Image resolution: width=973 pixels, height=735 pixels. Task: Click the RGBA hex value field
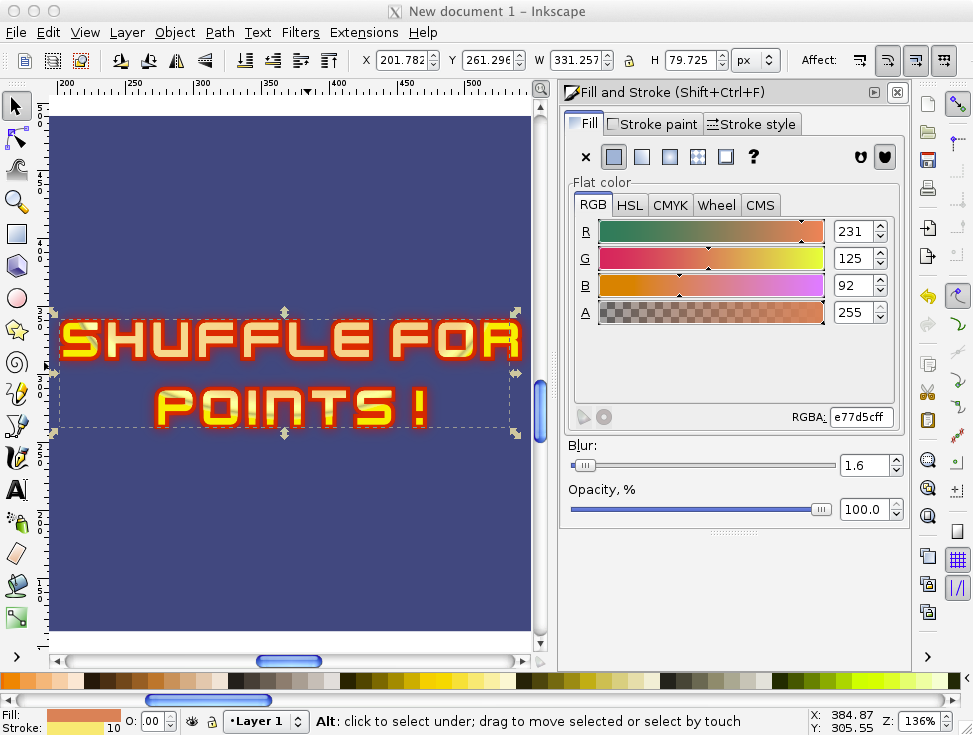(x=861, y=417)
